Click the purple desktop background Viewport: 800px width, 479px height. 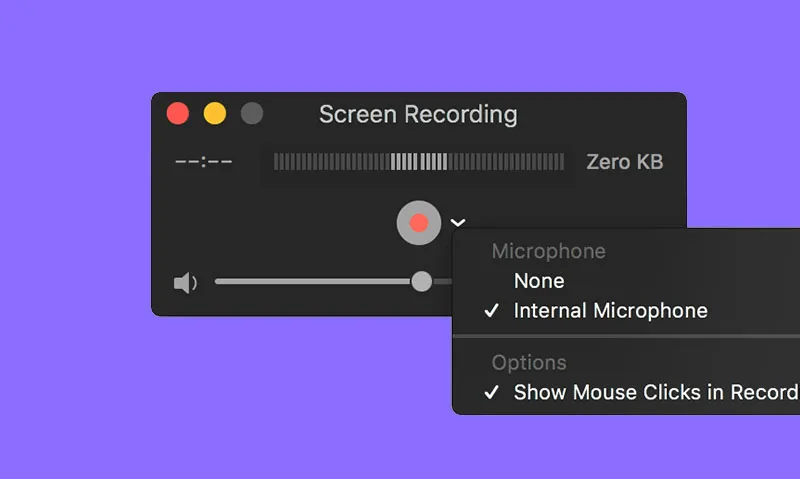pos(80,400)
